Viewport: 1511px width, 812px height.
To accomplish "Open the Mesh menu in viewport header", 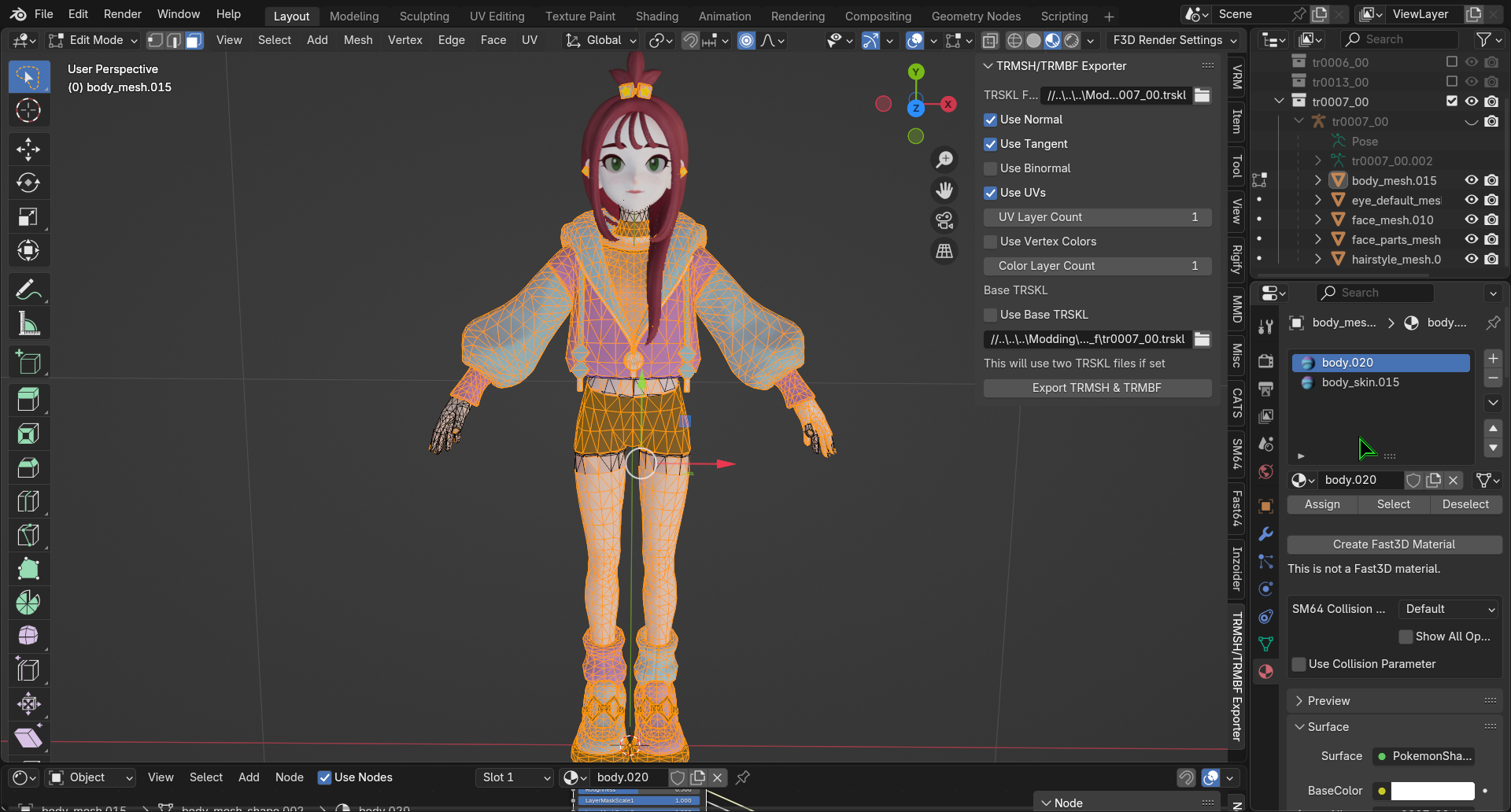I will 358,40.
